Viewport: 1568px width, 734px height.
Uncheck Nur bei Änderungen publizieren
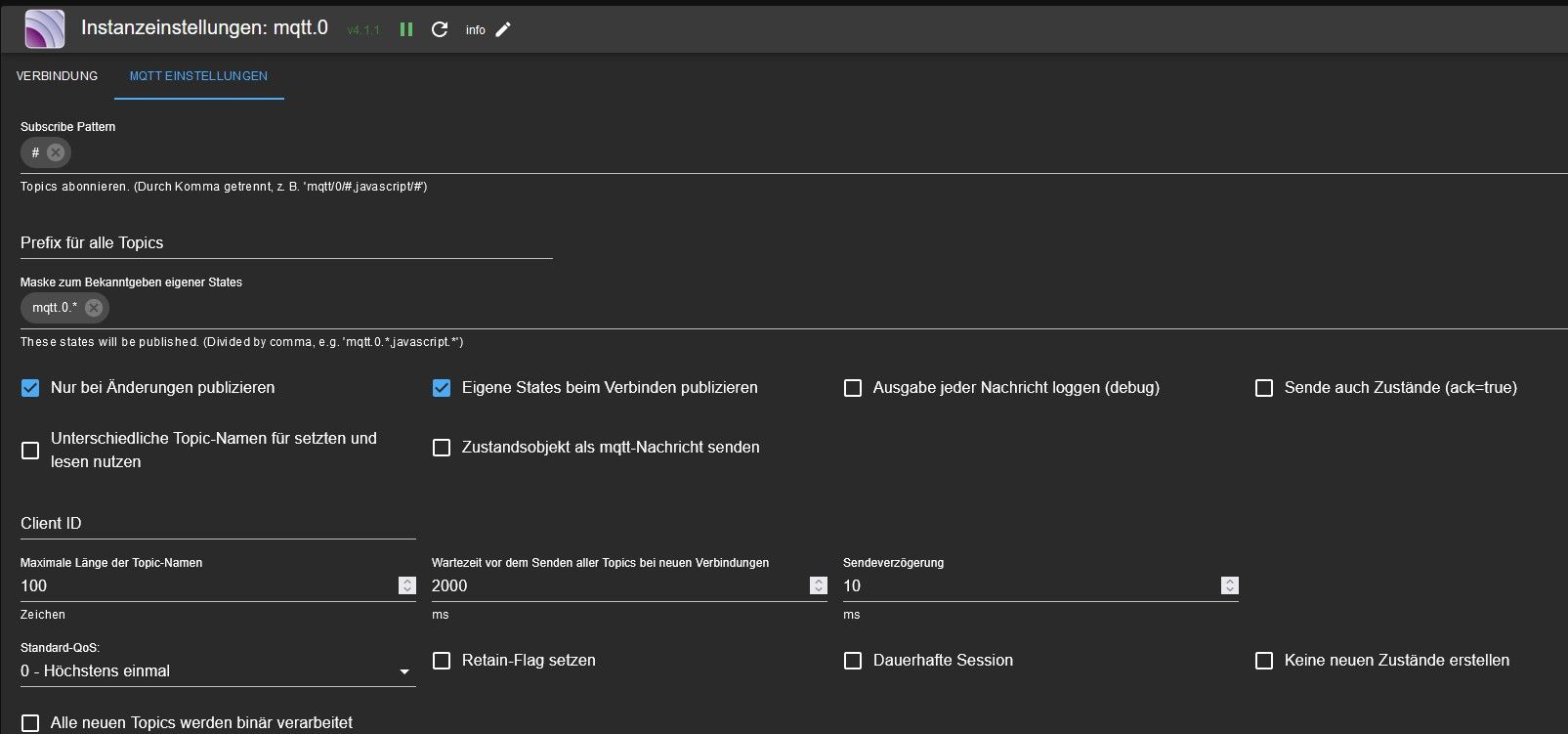pos(30,388)
